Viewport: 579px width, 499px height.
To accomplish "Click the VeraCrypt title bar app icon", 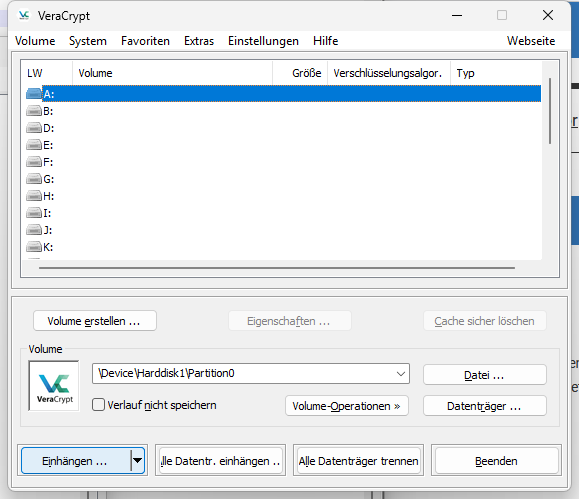I will 24,15.
